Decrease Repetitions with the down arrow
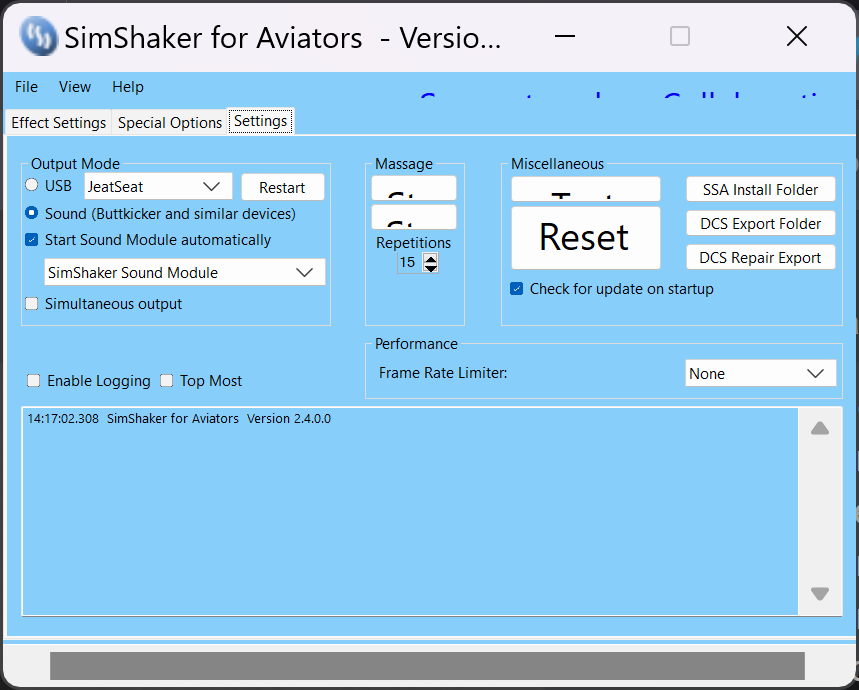859x690 pixels. point(431,268)
